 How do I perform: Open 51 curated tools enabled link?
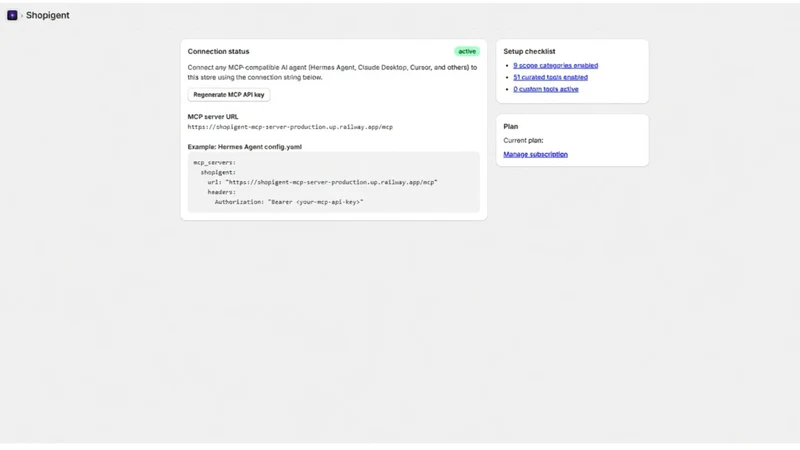(x=551, y=77)
